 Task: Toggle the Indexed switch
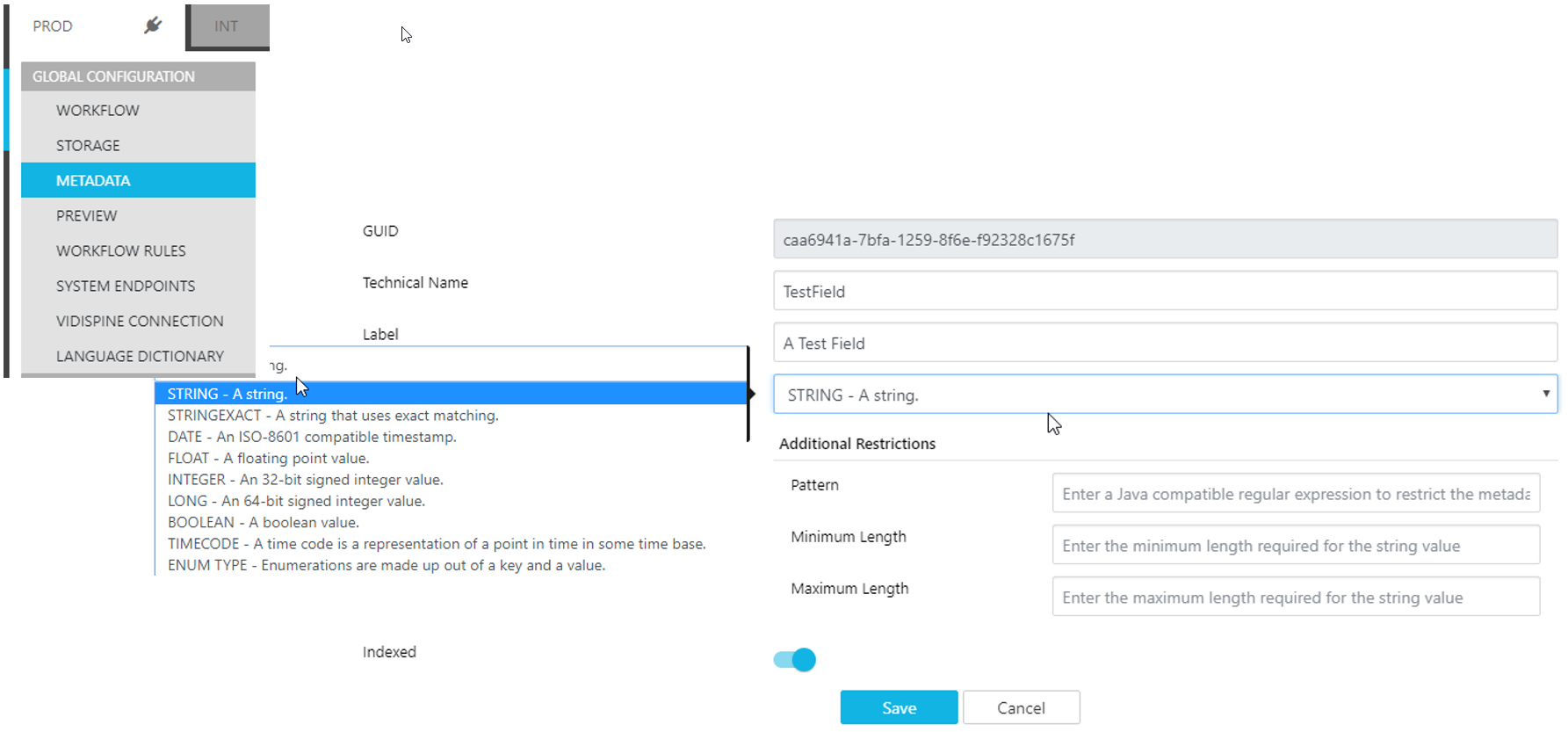pyautogui.click(x=795, y=660)
